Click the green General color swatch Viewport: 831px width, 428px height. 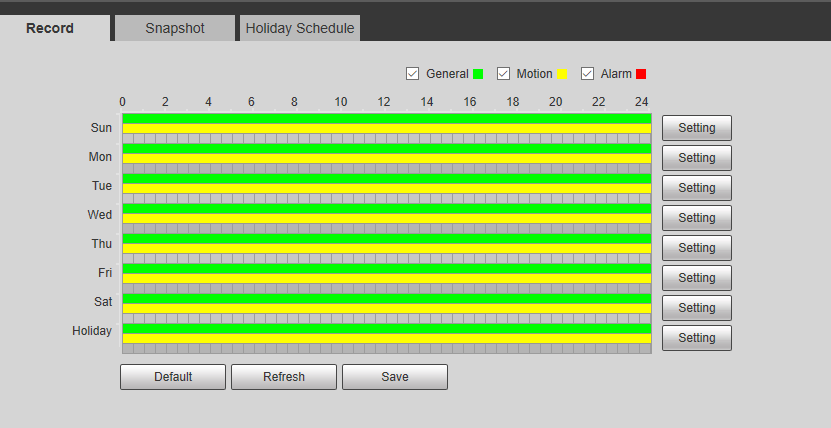click(478, 74)
